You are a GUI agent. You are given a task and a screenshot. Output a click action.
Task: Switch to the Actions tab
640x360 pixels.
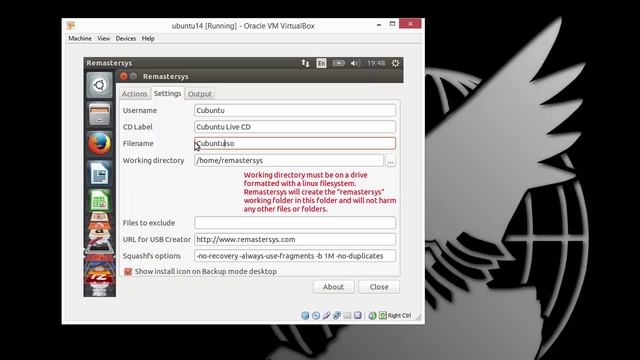(134, 94)
